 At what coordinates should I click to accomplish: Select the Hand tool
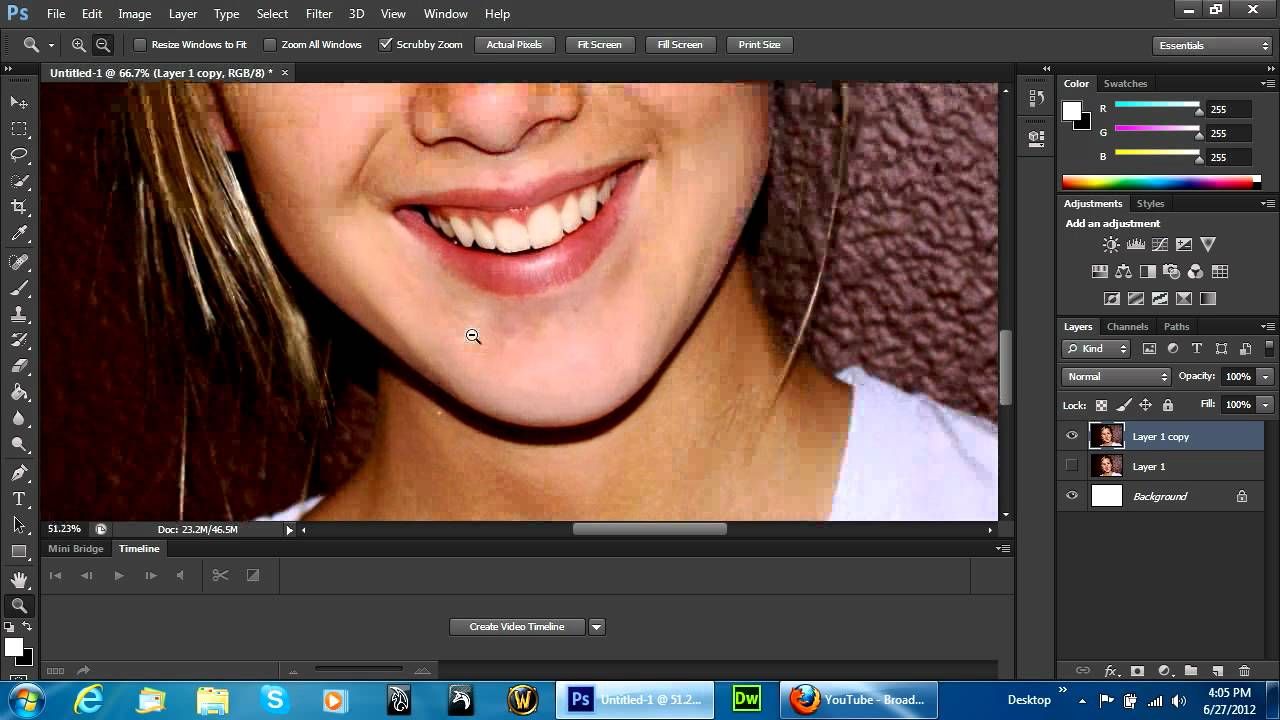19,580
